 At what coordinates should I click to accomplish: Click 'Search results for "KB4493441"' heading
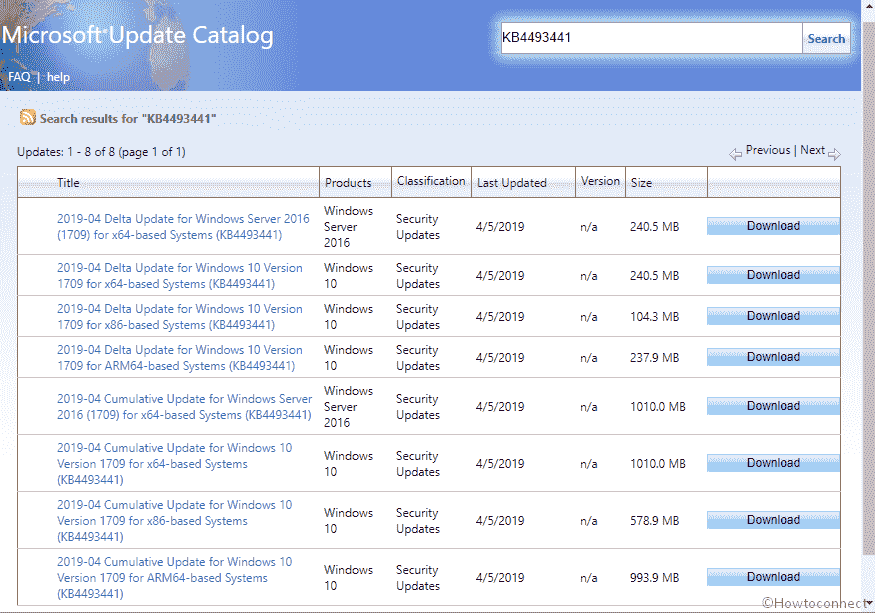[128, 118]
